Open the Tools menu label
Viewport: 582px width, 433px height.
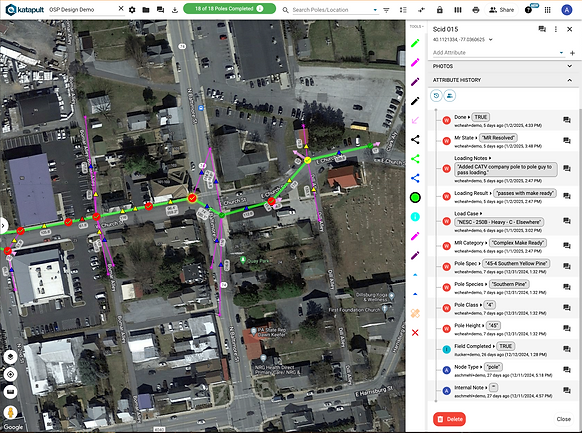(x=416, y=27)
